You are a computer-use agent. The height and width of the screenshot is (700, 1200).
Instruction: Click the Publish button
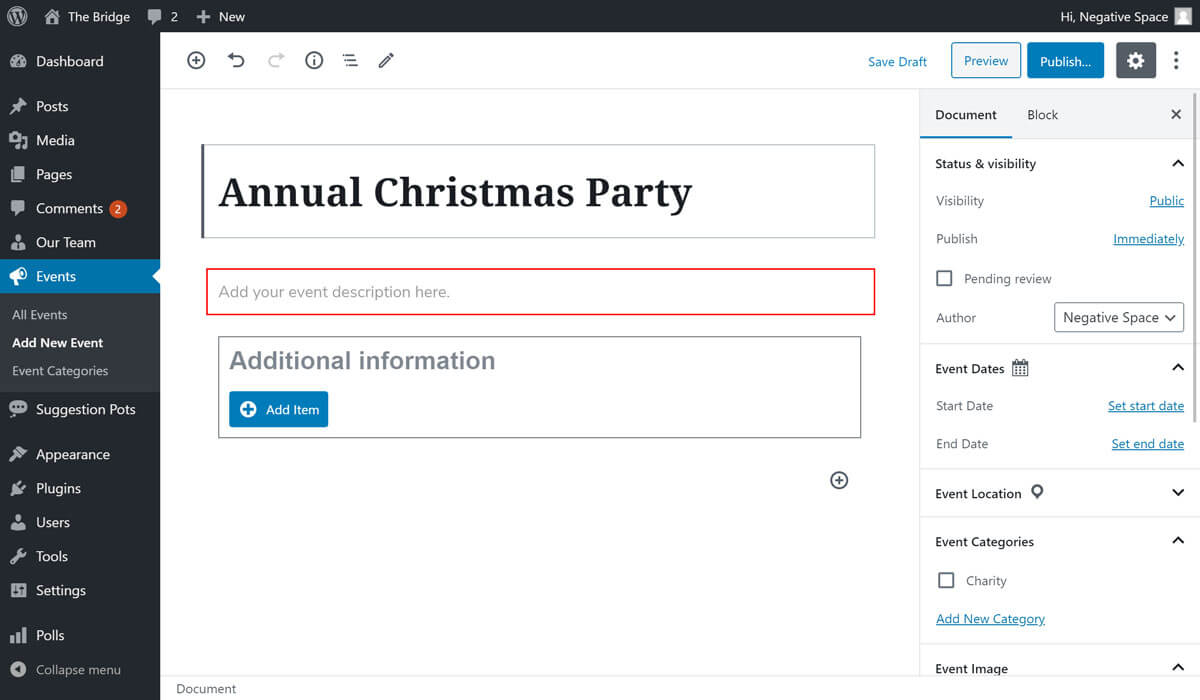pyautogui.click(x=1065, y=61)
